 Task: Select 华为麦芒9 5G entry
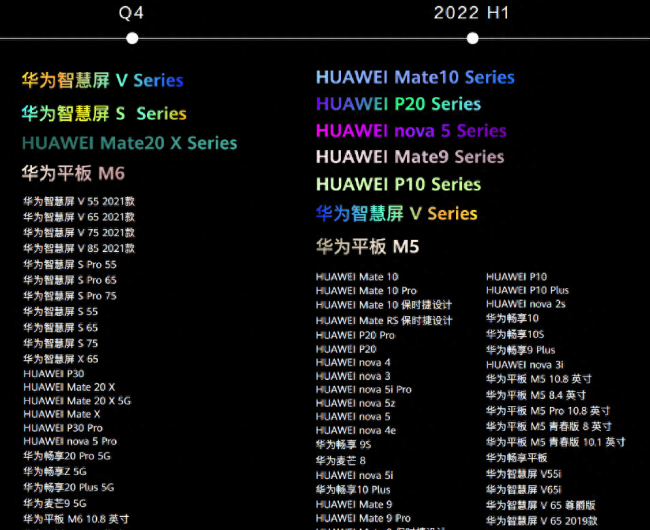click(x=55, y=503)
